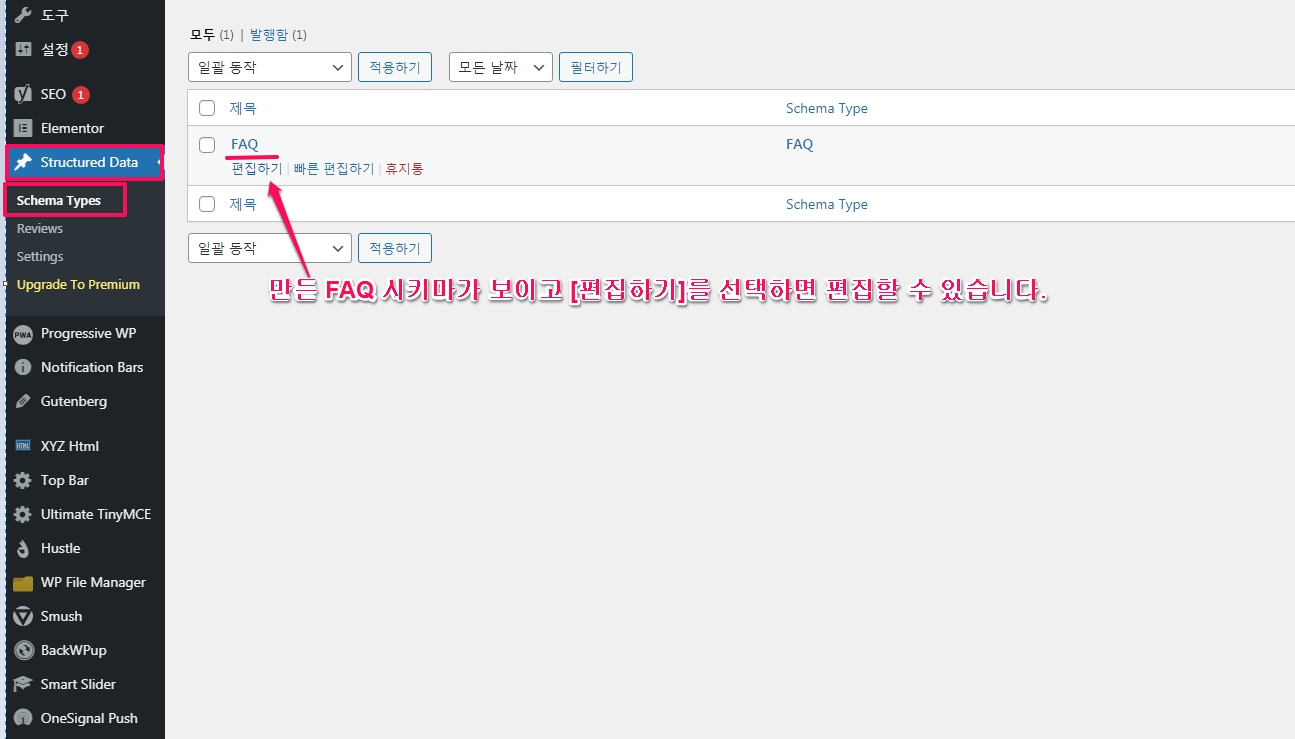The height and width of the screenshot is (739, 1295).
Task: Click 빠른 편집하기 under the FAQ row
Action: tap(334, 169)
